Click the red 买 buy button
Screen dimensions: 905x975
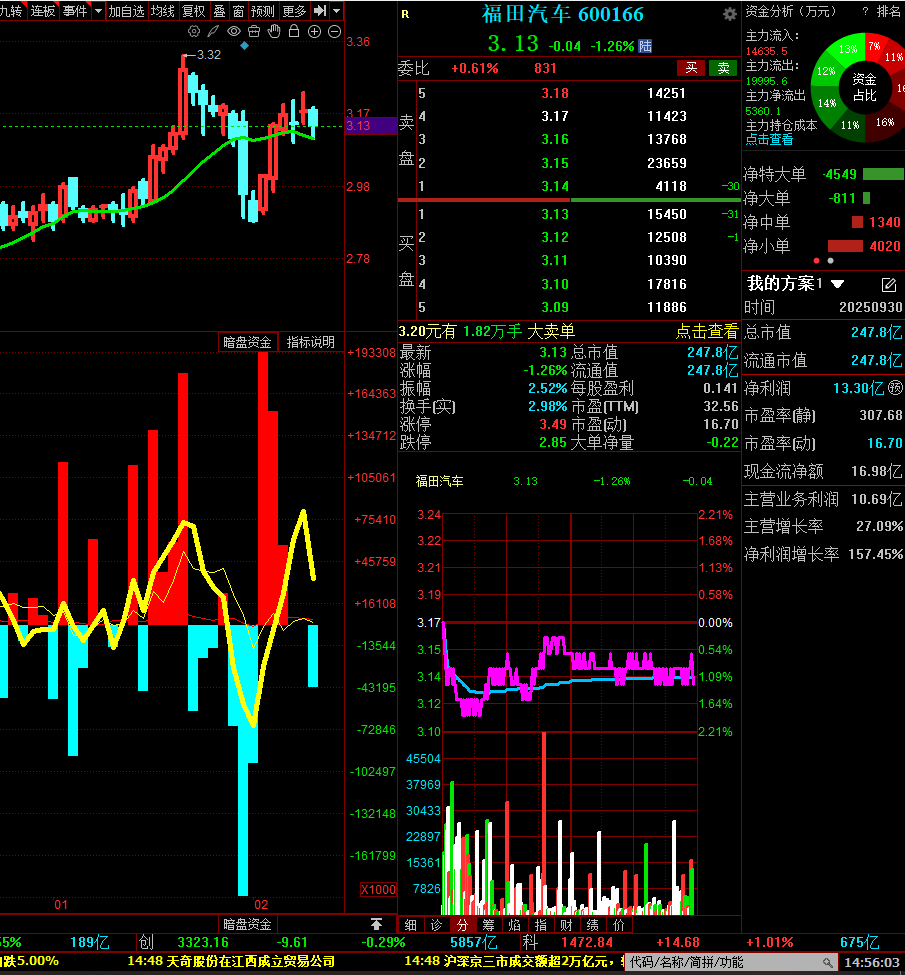691,68
